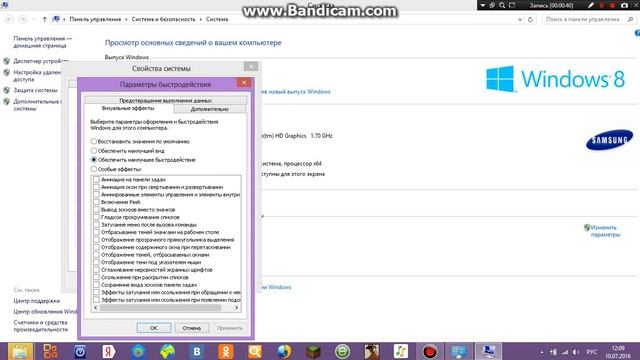The height and width of the screenshot is (360, 640).
Task: Open the blue hexagon app in taskbar
Action: coord(138,351)
